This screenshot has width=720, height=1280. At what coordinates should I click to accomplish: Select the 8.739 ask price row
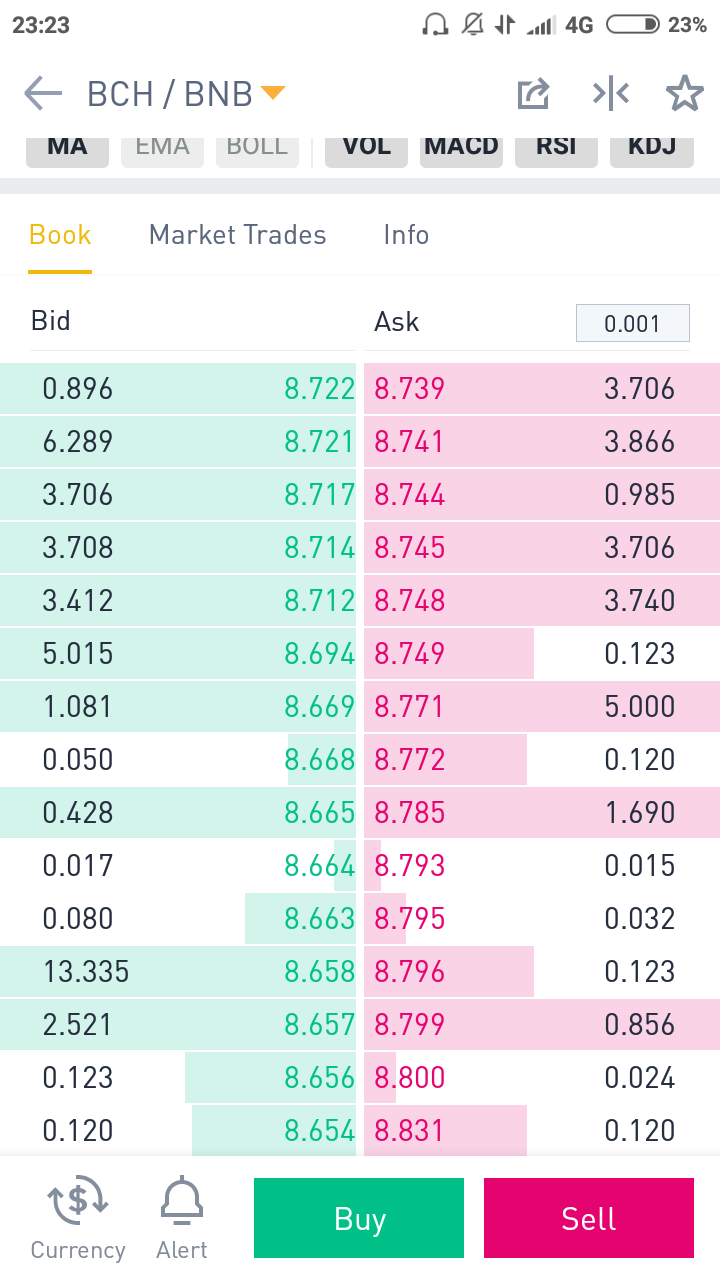coord(542,389)
